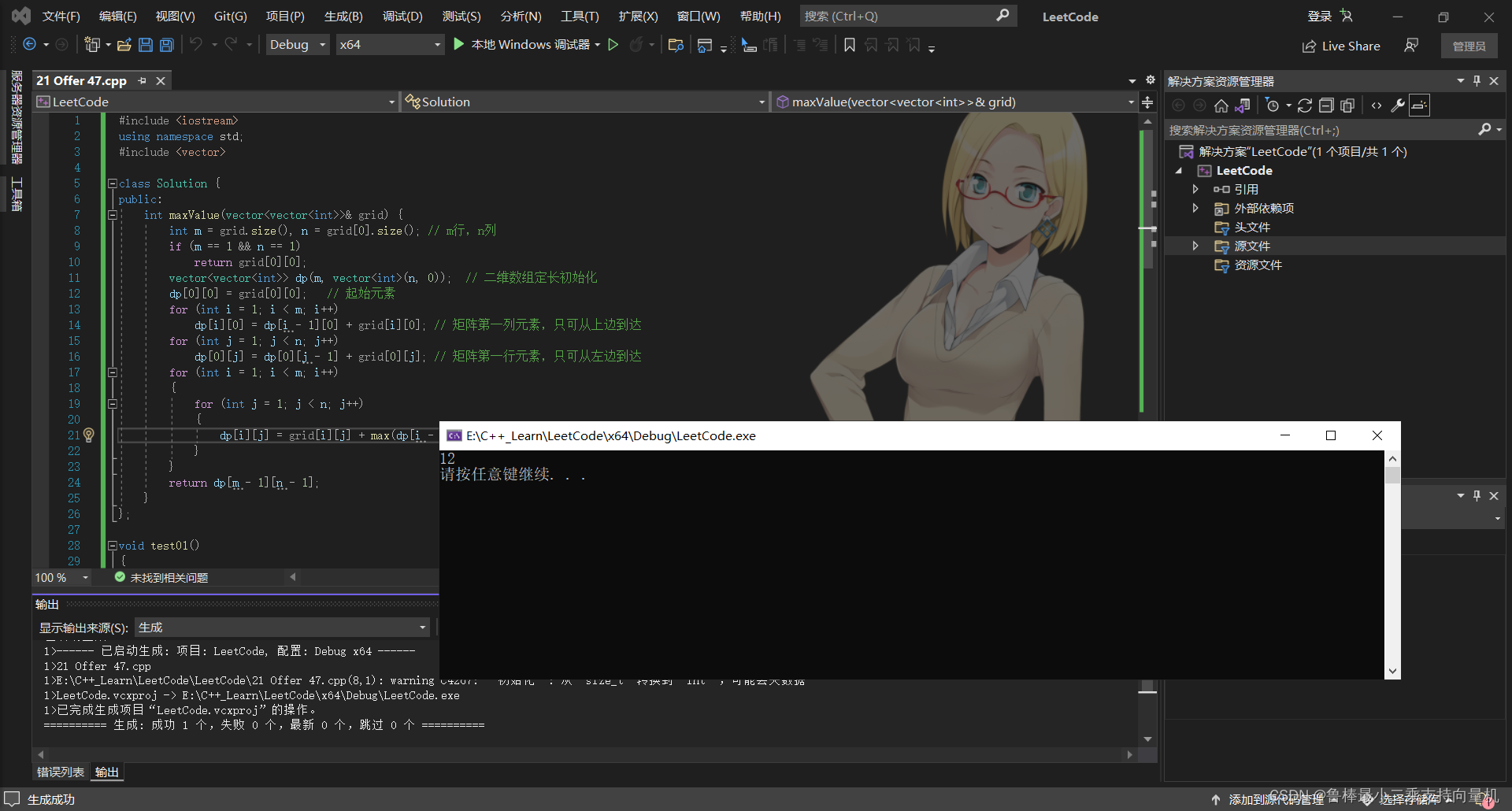
Task: Click the feedback person icon
Action: (x=1411, y=46)
